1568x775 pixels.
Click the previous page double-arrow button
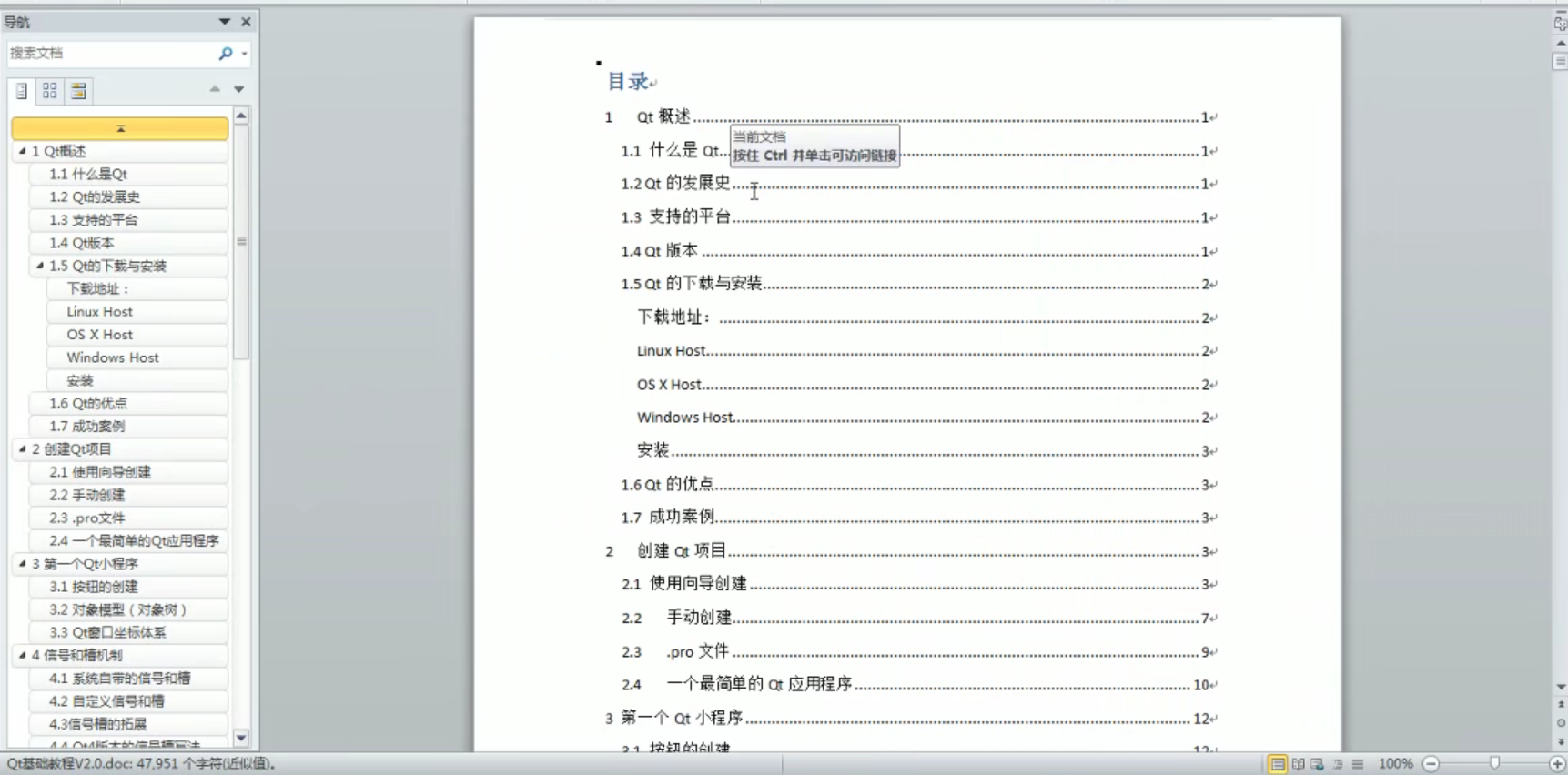(x=1561, y=705)
